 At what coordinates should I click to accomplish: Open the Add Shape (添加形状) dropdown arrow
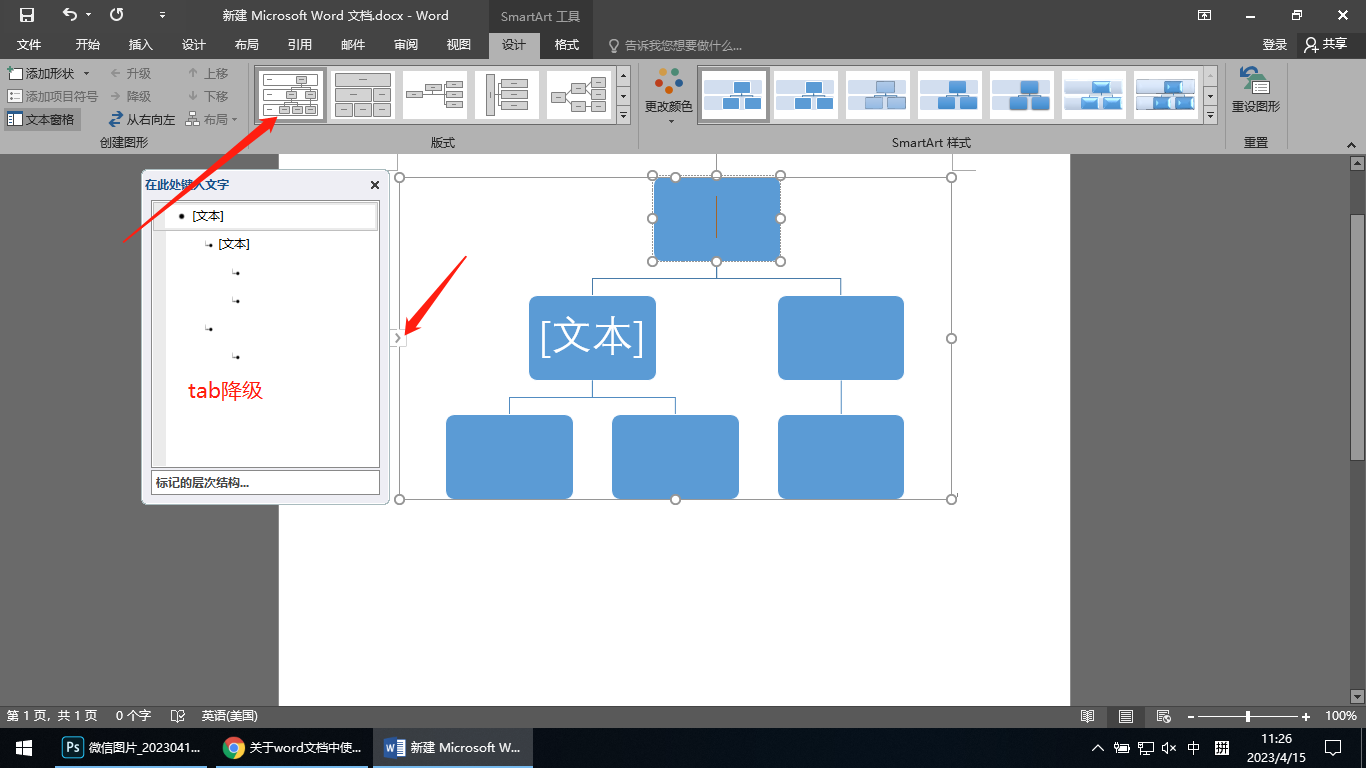click(86, 74)
